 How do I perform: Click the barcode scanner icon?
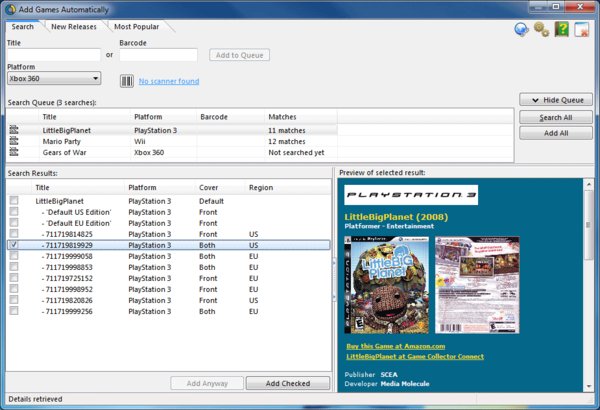click(x=127, y=80)
